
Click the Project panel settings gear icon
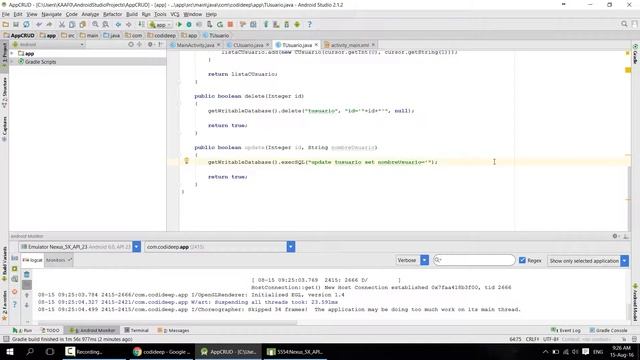point(150,44)
